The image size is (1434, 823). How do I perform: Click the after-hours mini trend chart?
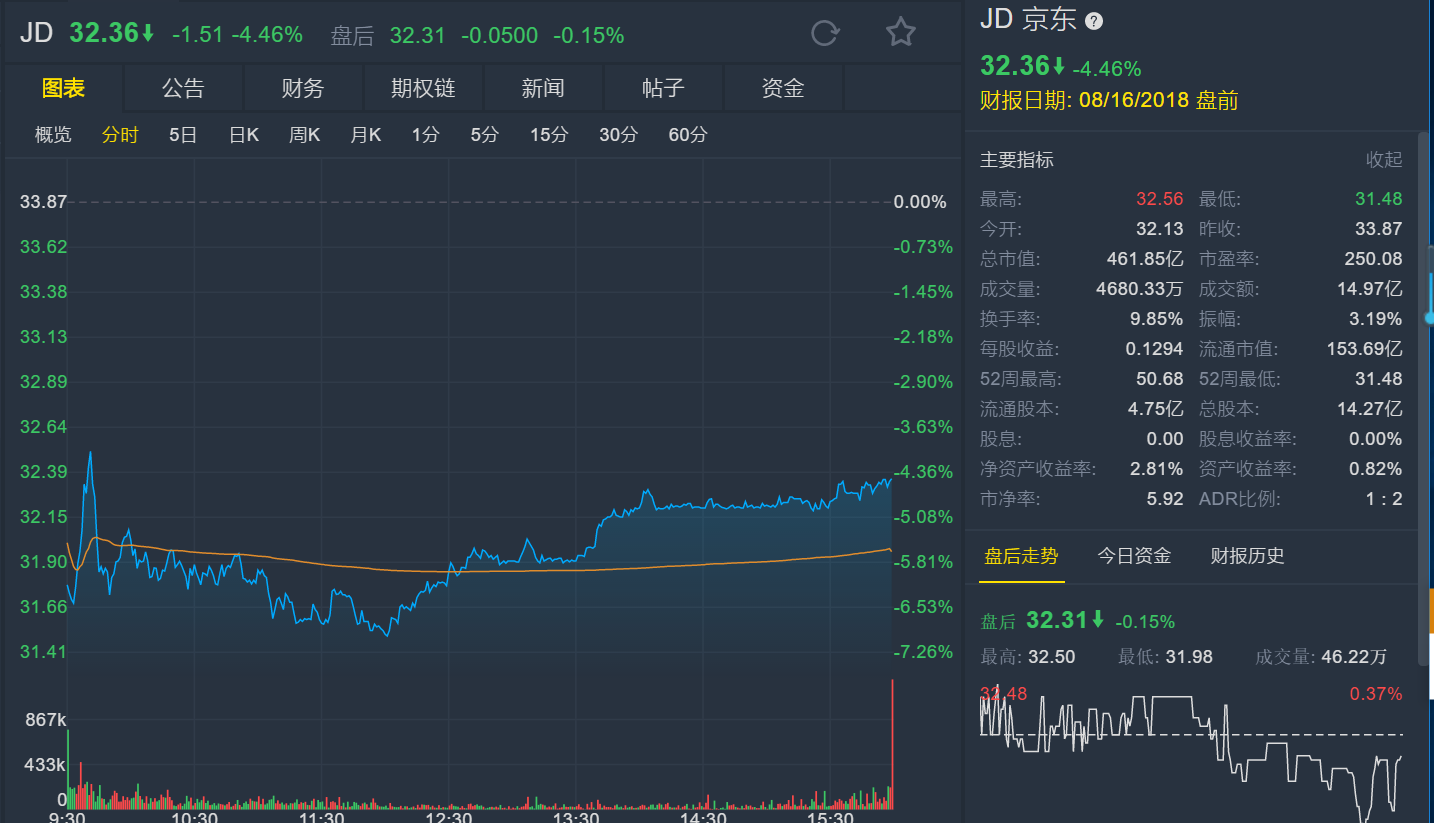pos(1191,755)
